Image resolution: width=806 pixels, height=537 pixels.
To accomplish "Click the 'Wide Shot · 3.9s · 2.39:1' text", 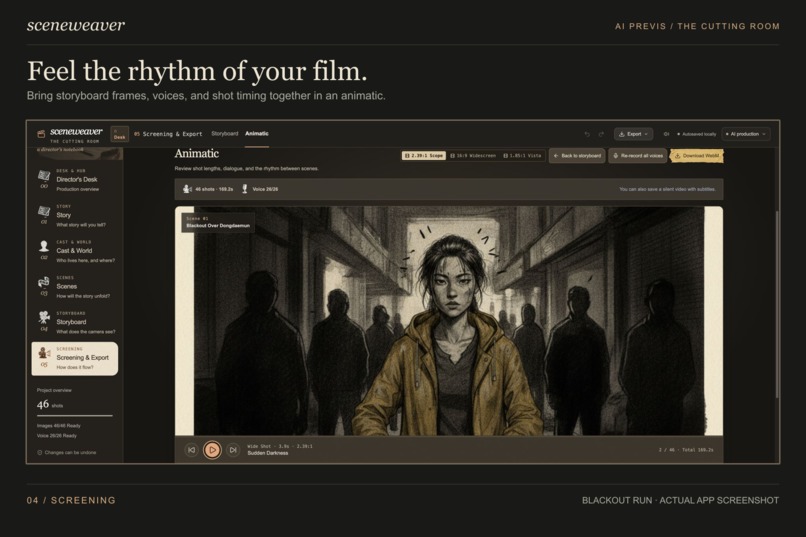I will (280, 446).
